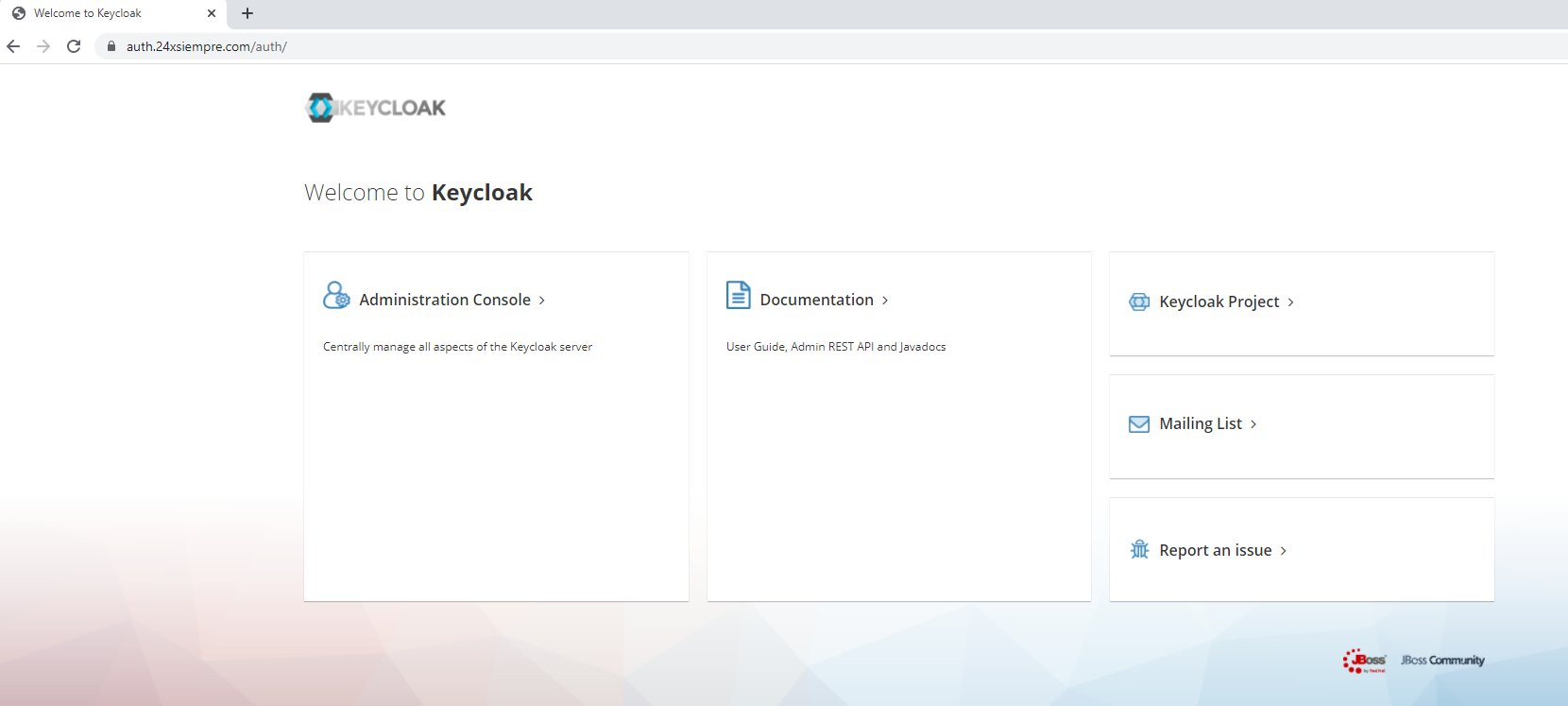Image resolution: width=1568 pixels, height=706 pixels.
Task: Click the Documentation page icon
Action: click(739, 295)
